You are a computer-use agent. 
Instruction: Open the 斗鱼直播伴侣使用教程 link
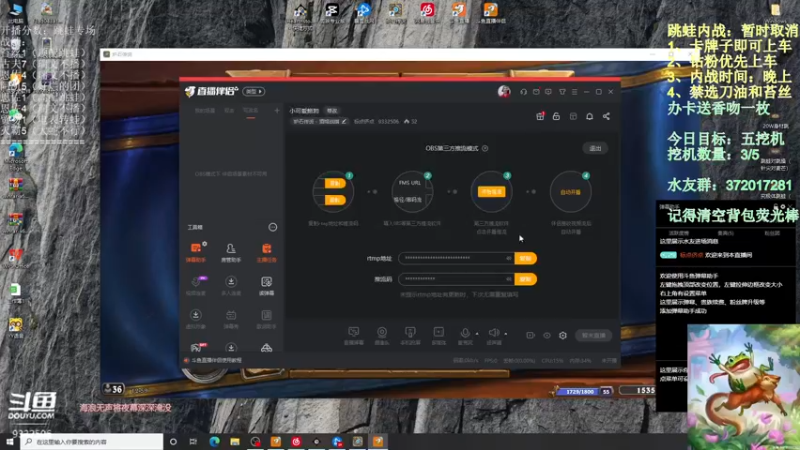[x=216, y=360]
